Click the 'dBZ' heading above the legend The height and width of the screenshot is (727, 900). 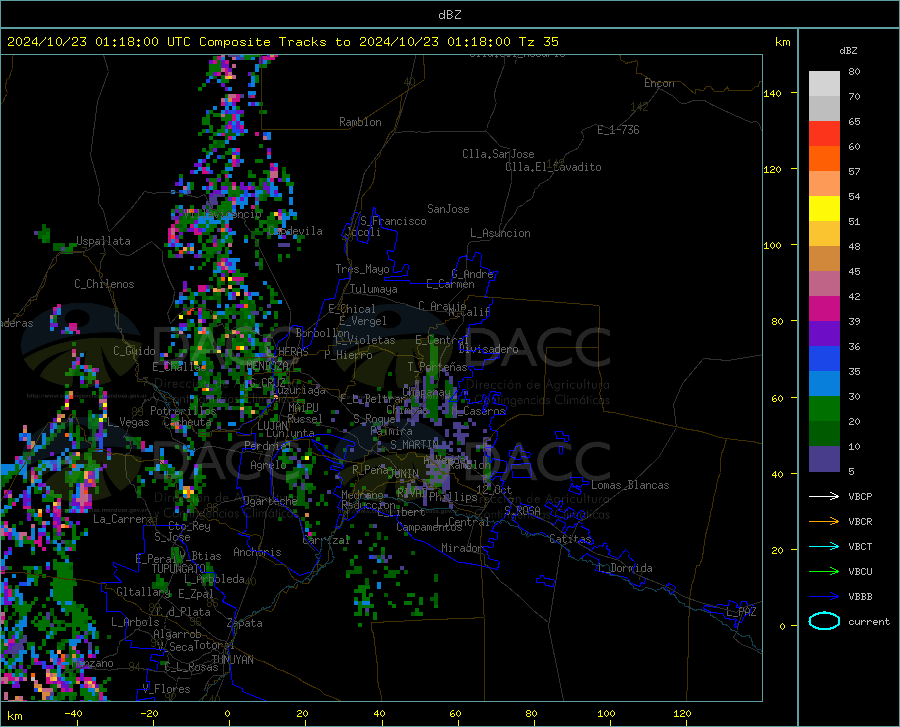848,50
